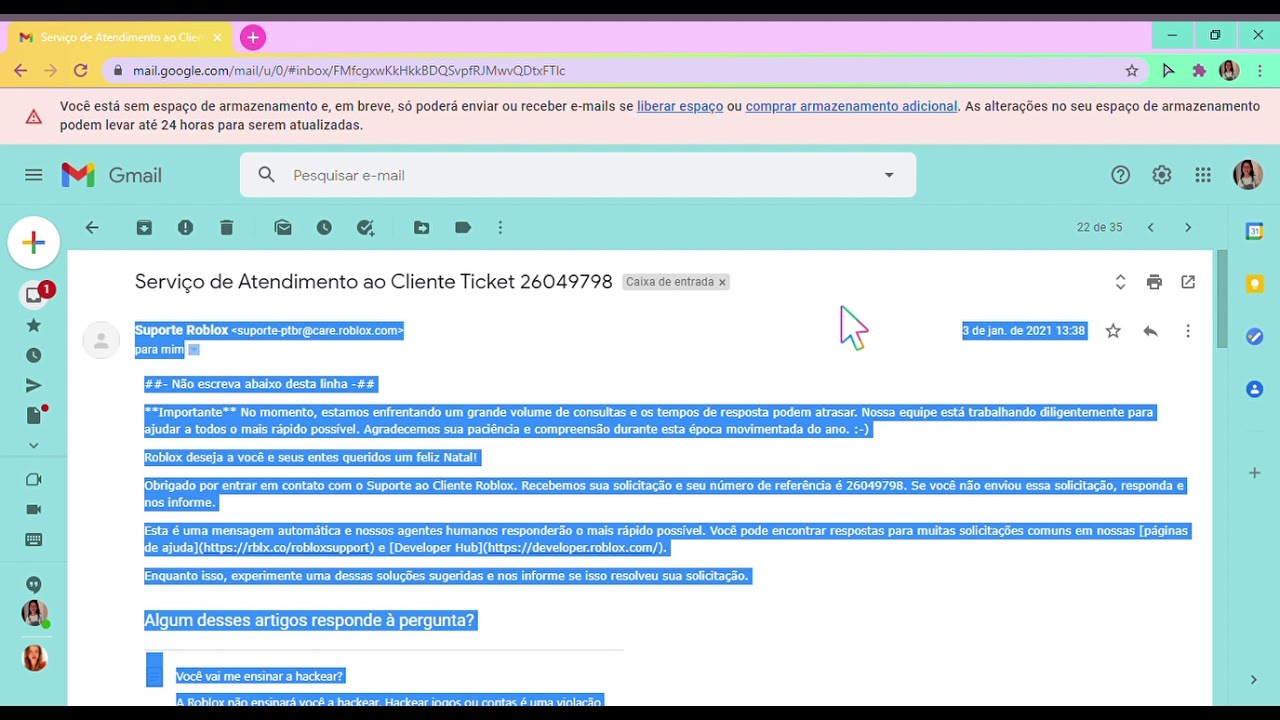Delete this email with trash icon

[226, 228]
